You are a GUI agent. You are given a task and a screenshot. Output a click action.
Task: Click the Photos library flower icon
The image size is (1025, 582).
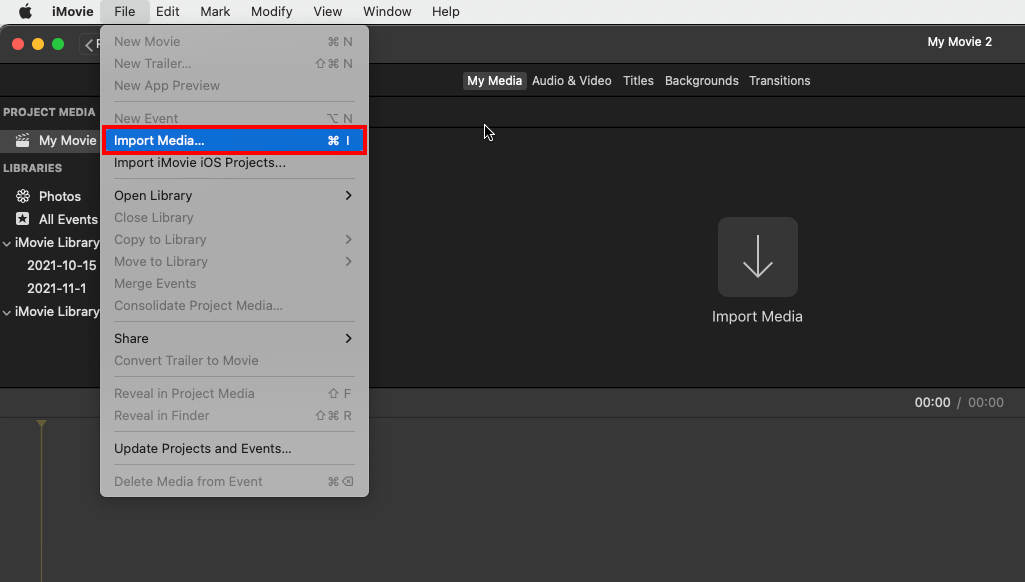coord(23,196)
